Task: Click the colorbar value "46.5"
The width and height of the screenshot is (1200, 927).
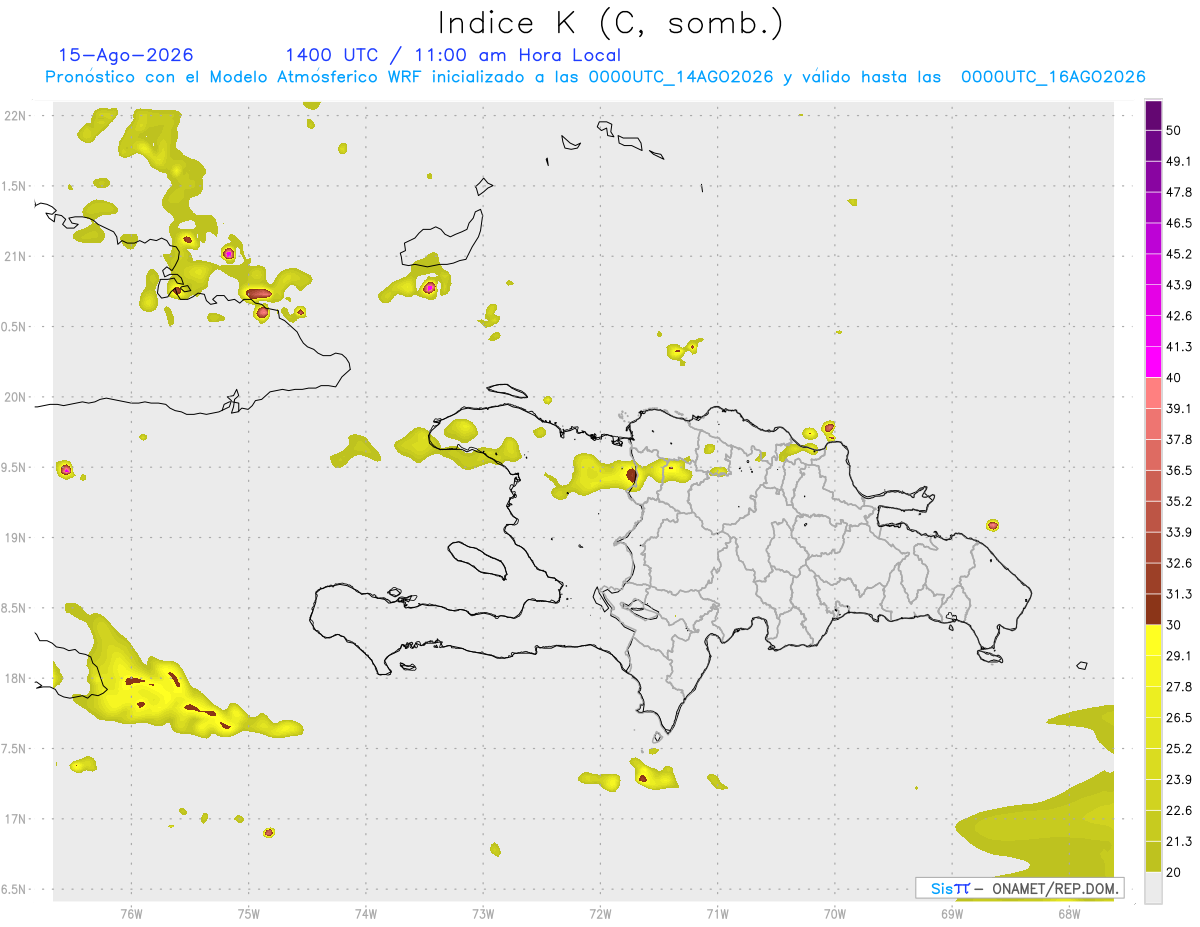Action: pos(1180,224)
